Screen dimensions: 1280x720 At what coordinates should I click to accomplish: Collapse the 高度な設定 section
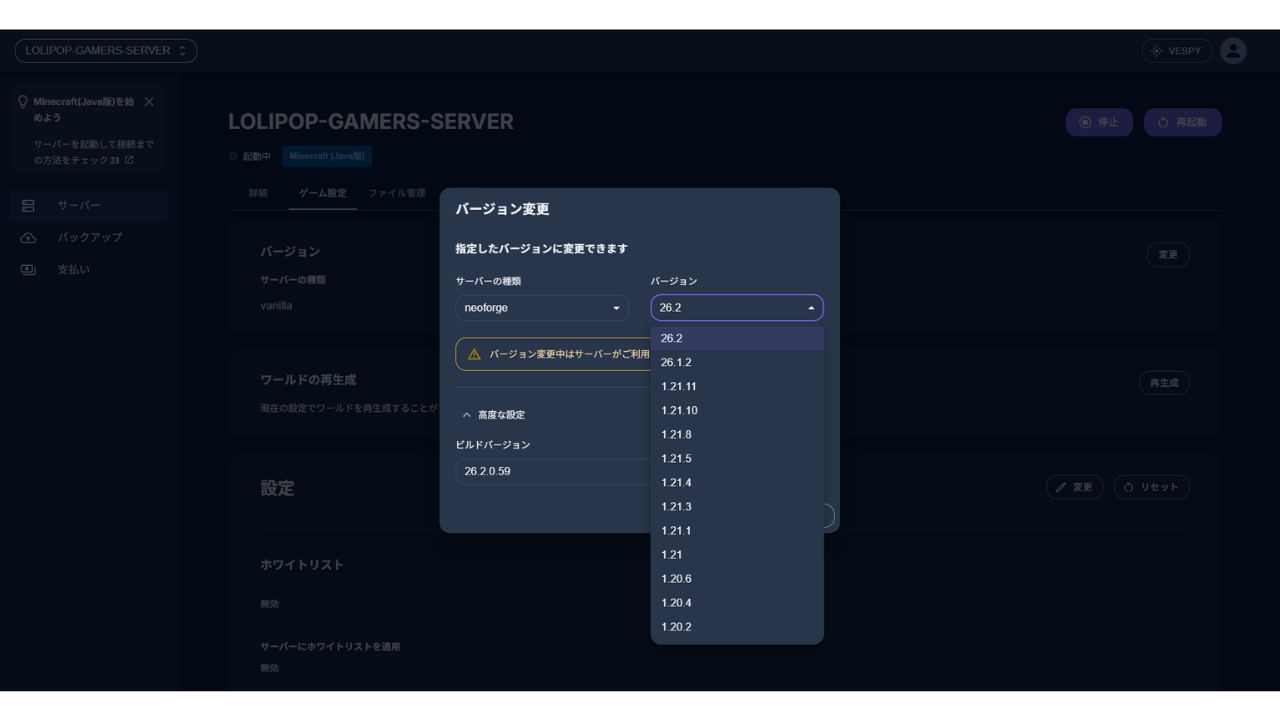tap(492, 415)
